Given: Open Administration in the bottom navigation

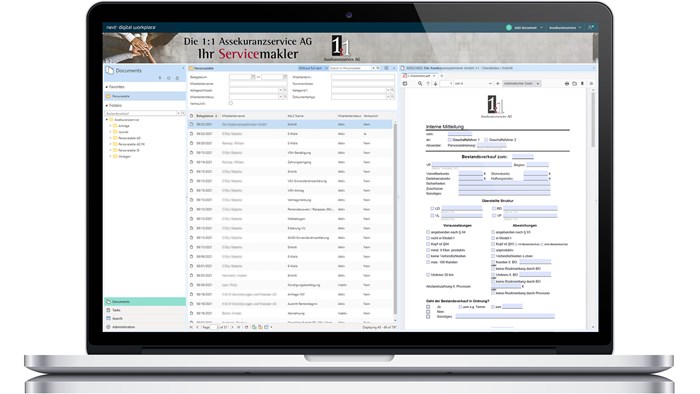Looking at the screenshot, I should (145, 327).
